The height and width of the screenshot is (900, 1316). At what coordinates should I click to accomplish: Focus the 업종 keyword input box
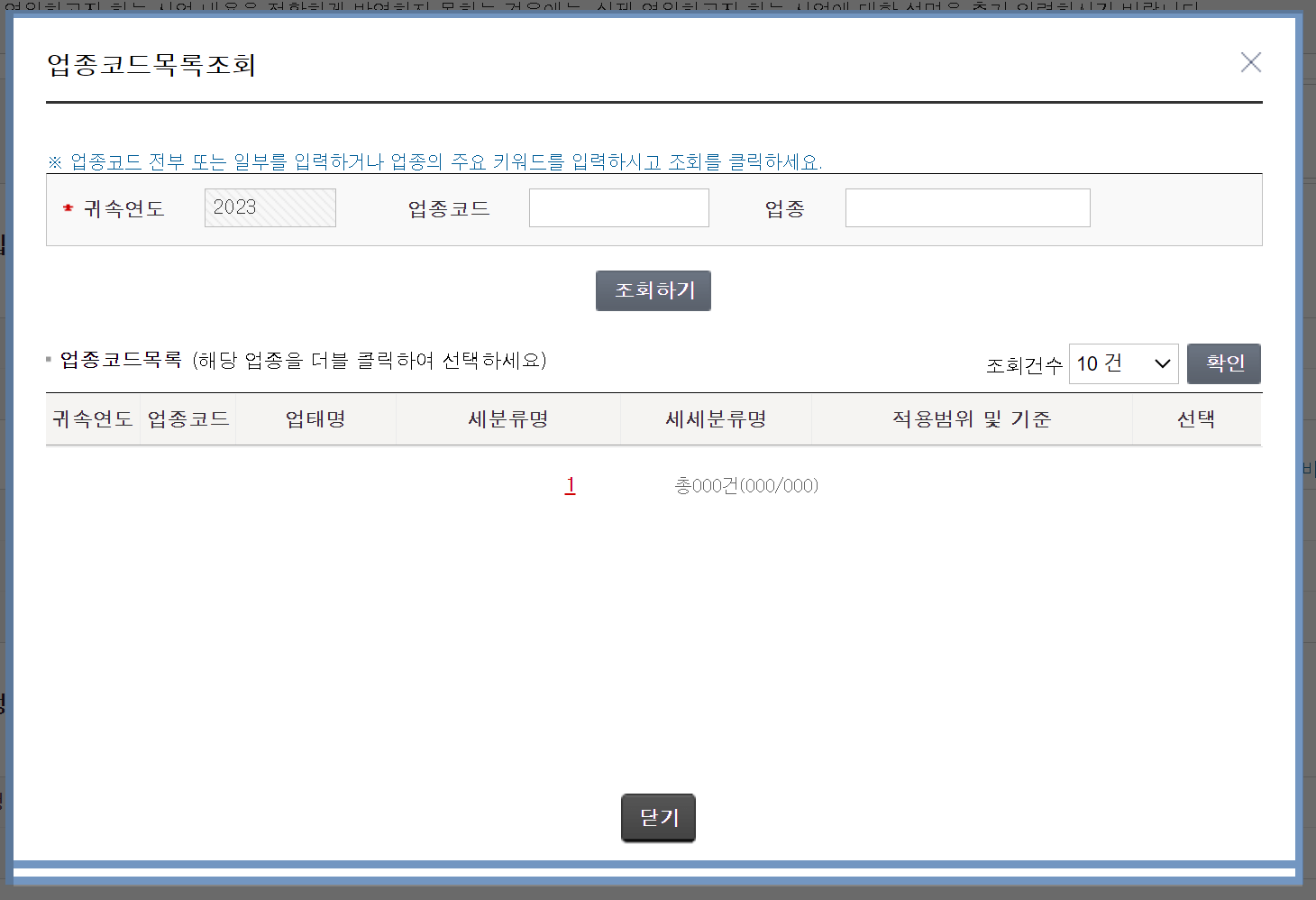pos(966,207)
